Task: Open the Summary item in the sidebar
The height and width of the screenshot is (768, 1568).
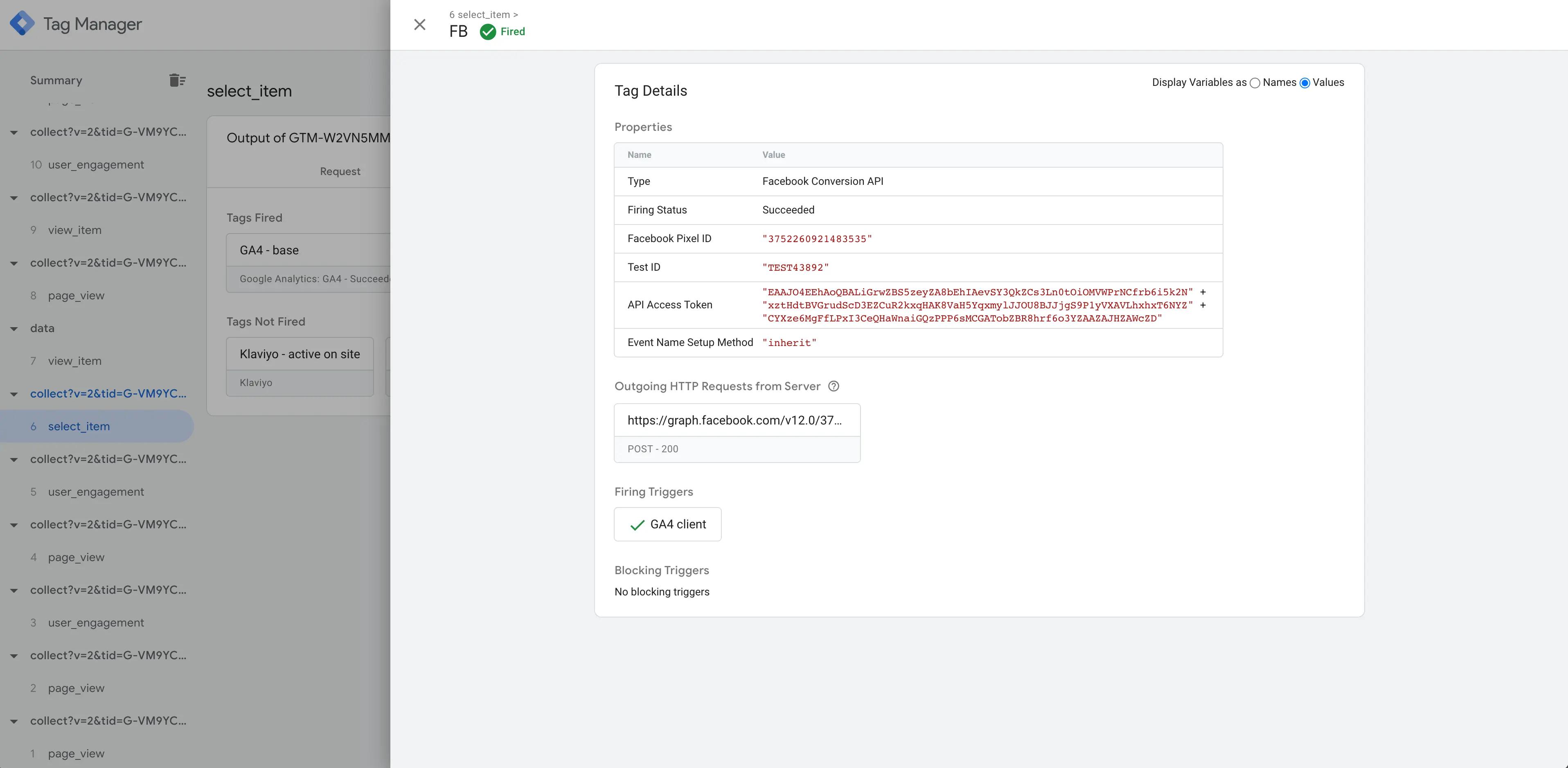Action: coord(56,80)
